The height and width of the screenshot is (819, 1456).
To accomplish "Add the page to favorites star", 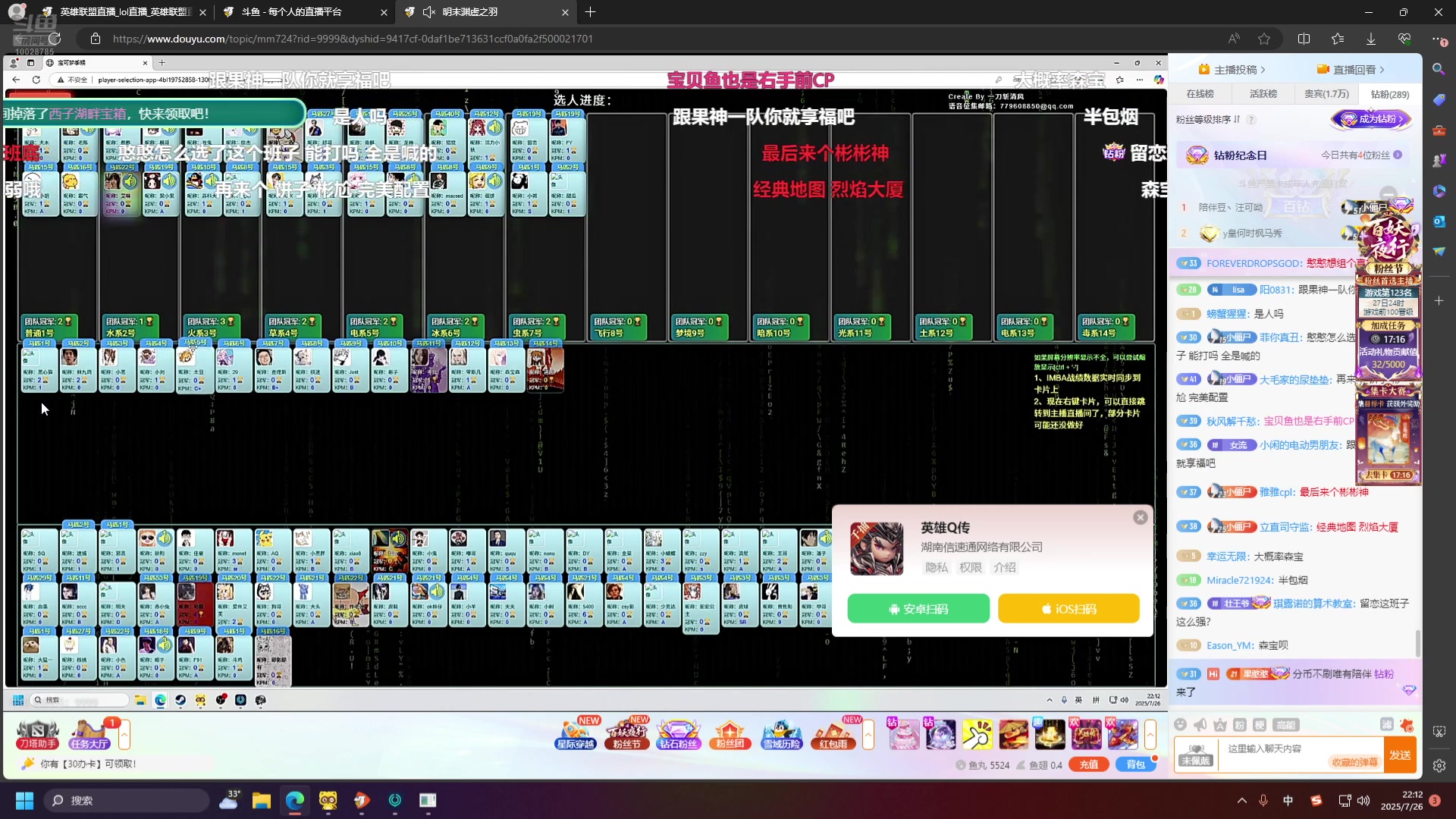I will coord(1264,39).
